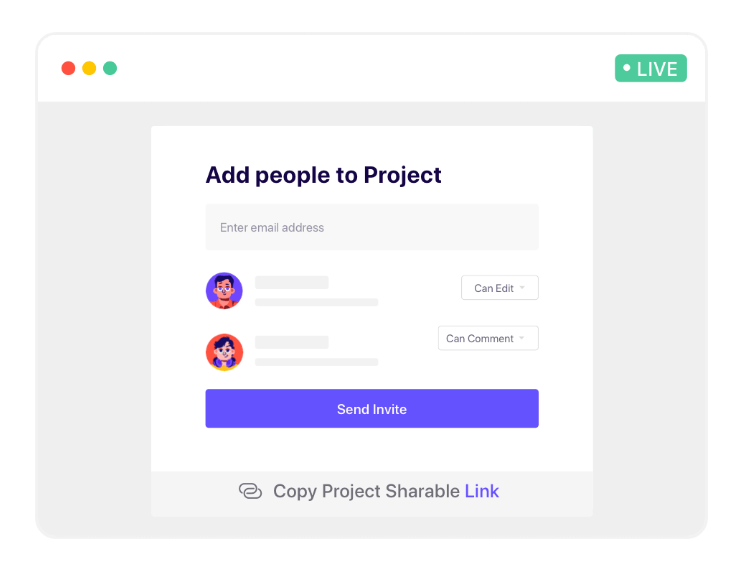737x568 pixels.
Task: Click the small arrow next to Can Edit
Action: click(522, 287)
